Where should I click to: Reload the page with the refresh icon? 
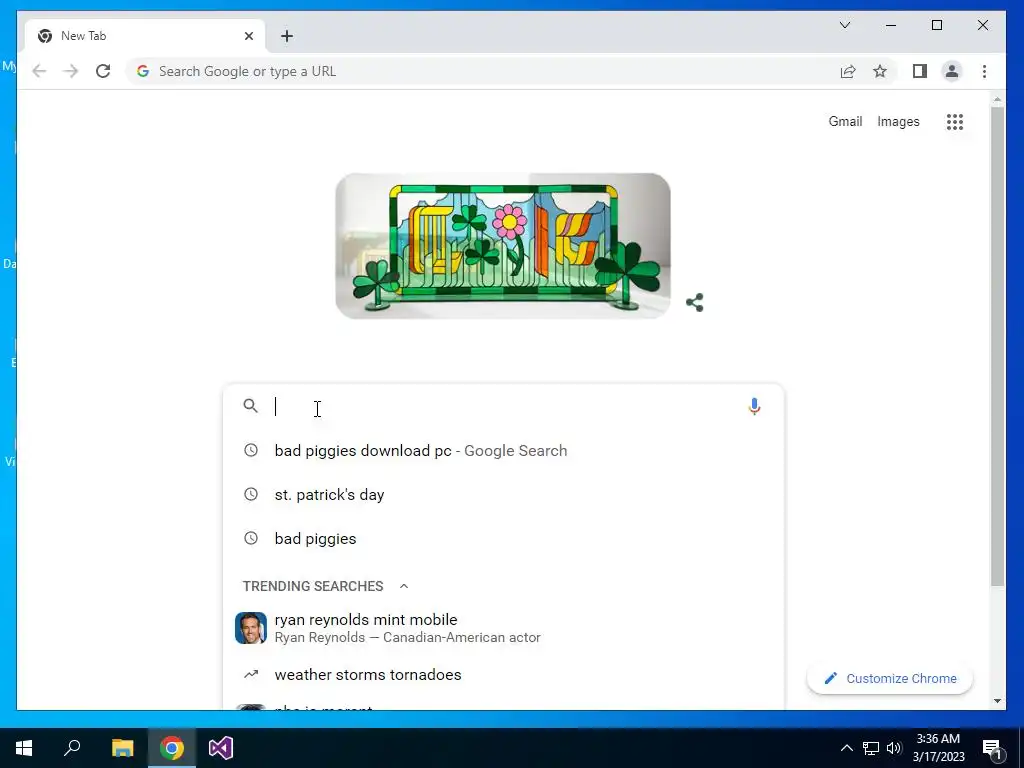click(x=103, y=71)
